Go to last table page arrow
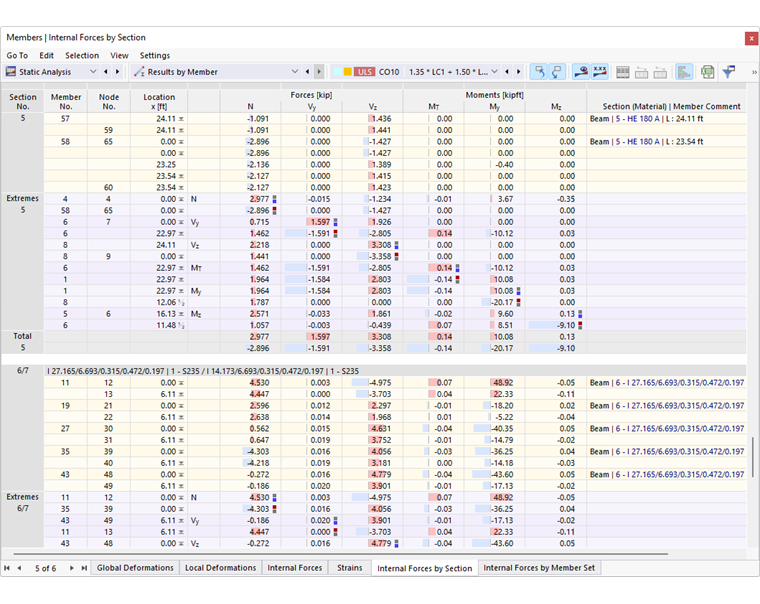Viewport: 760px width, 604px height. coord(84,568)
